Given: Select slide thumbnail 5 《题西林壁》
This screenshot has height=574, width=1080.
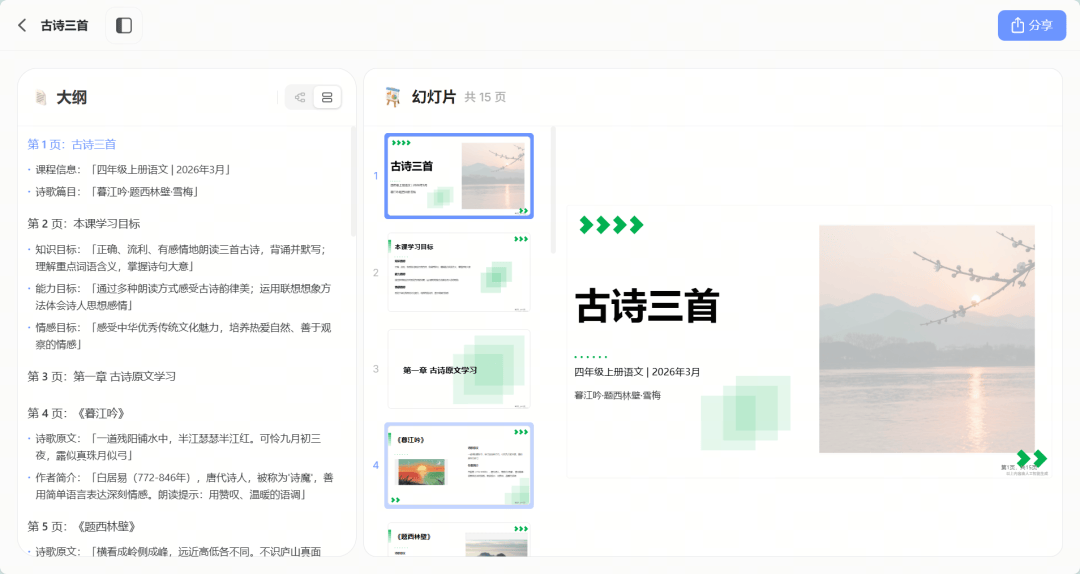Looking at the screenshot, I should [459, 540].
